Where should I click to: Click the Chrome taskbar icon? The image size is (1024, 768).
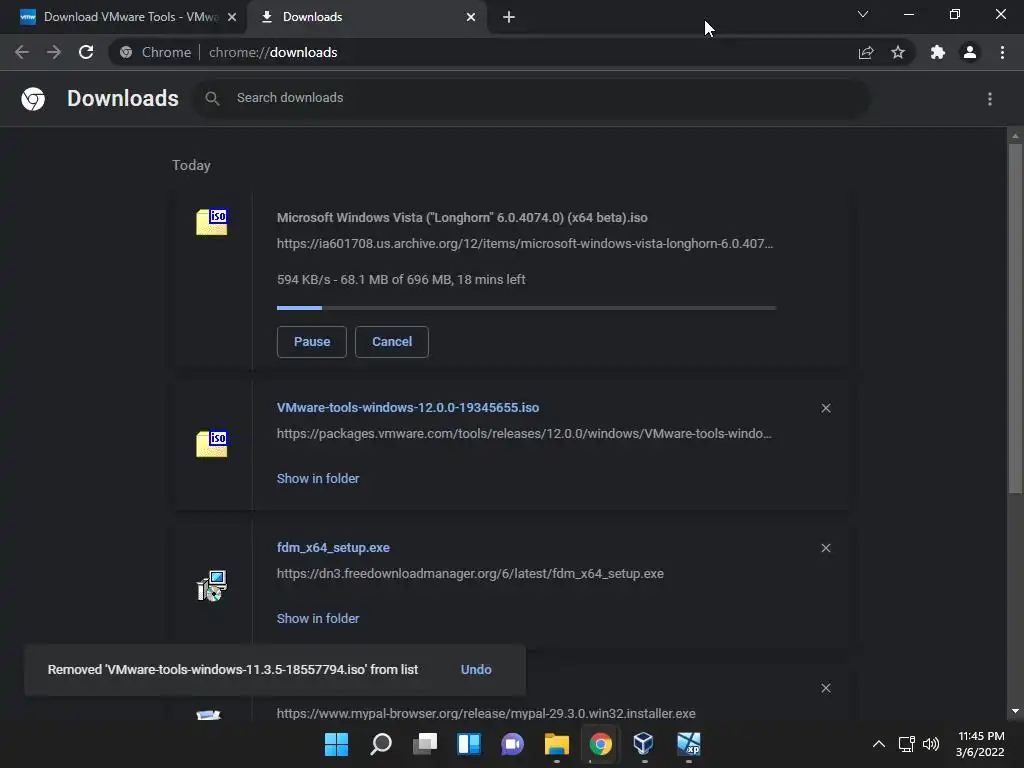[x=600, y=744]
